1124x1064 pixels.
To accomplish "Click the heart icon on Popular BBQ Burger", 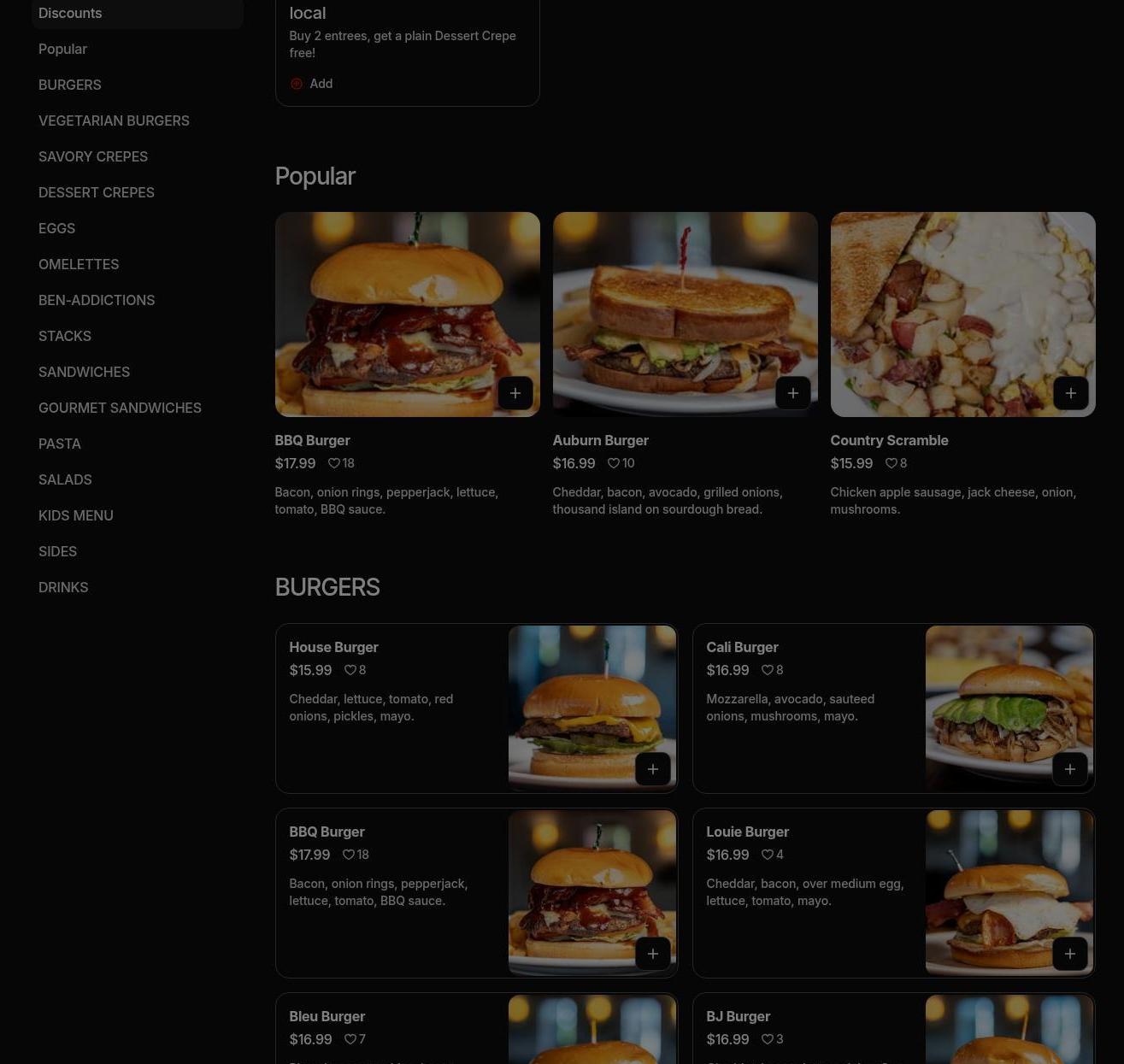I will click(x=333, y=463).
